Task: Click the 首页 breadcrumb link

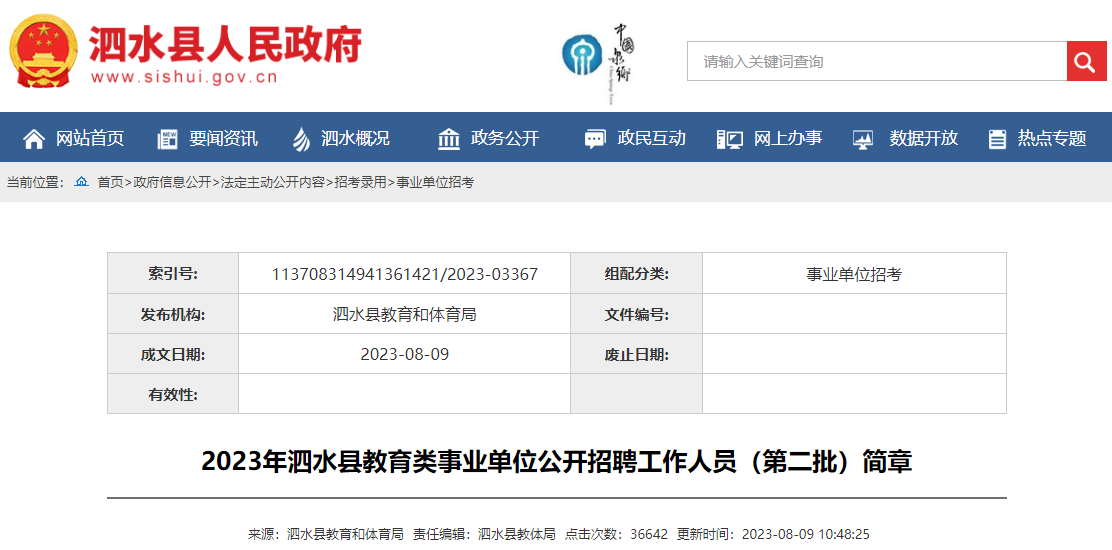Action: (x=111, y=182)
